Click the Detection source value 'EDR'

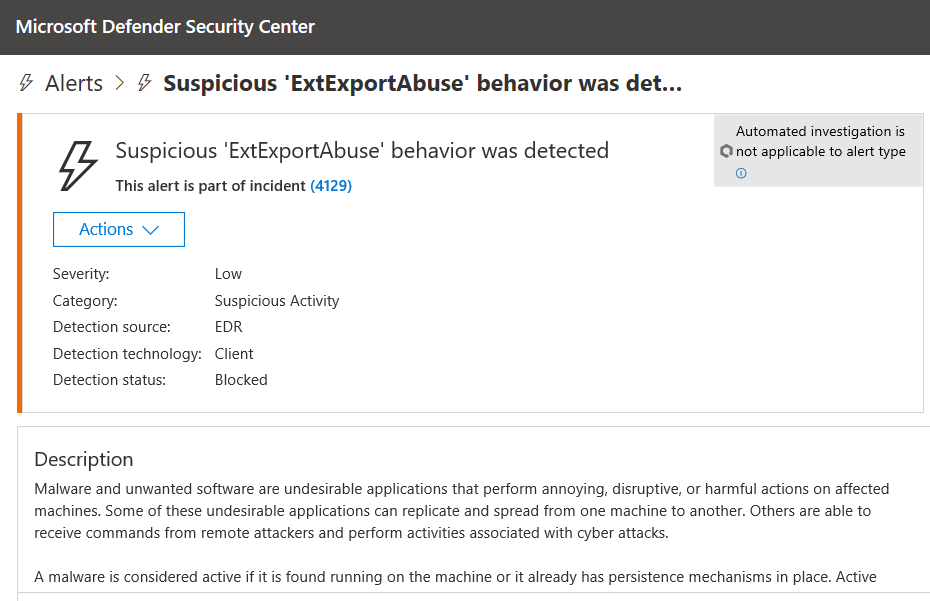tap(228, 327)
